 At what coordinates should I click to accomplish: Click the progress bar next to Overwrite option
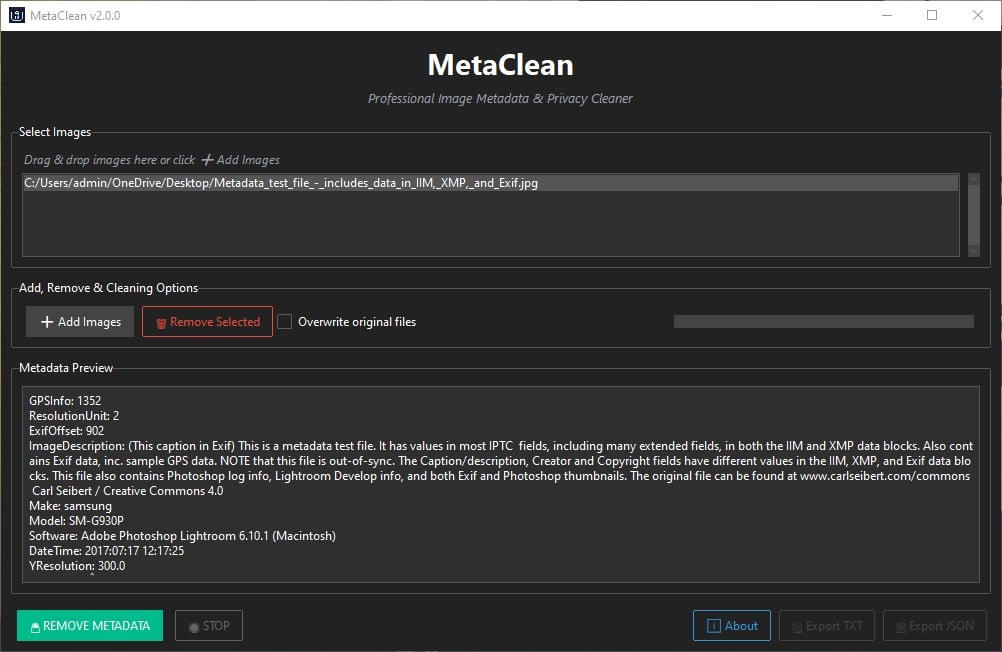[x=823, y=321]
